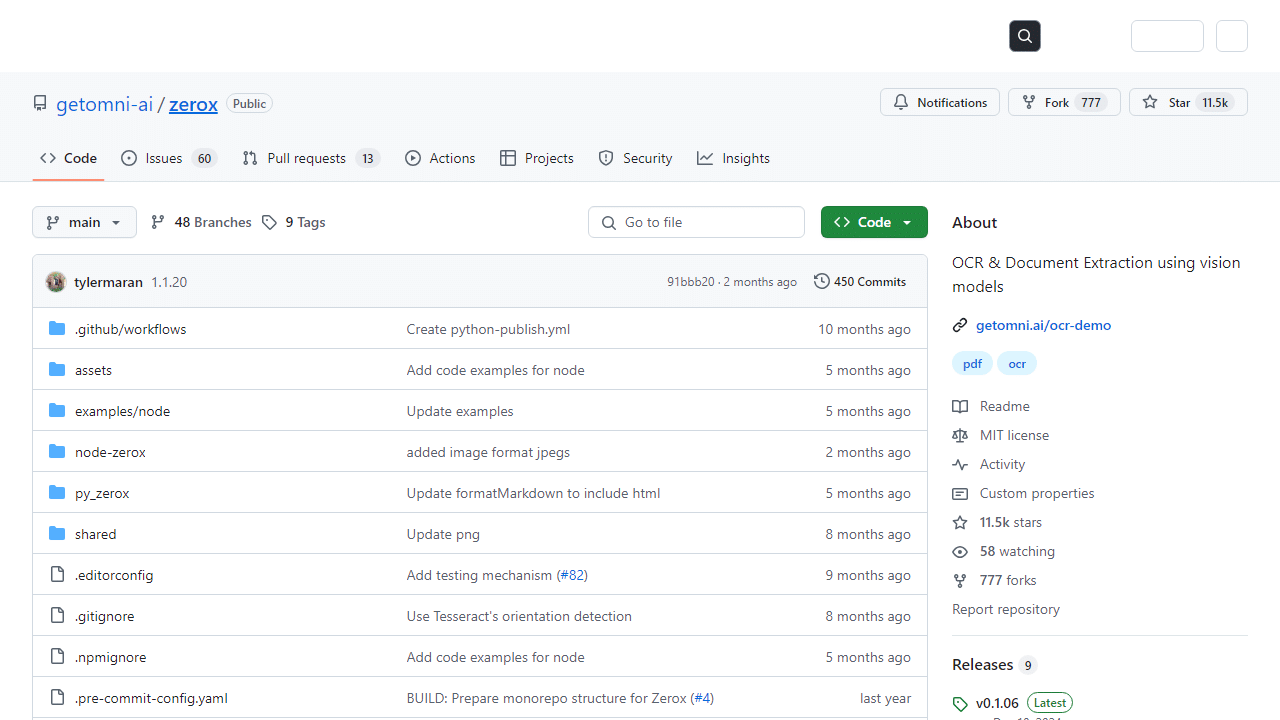Open the Insights tab
The height and width of the screenshot is (720, 1280).
[x=733, y=158]
